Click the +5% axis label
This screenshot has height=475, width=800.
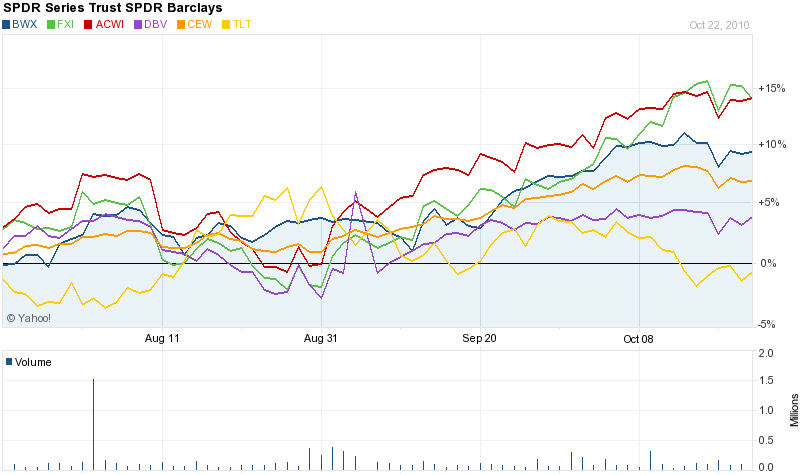[768, 203]
